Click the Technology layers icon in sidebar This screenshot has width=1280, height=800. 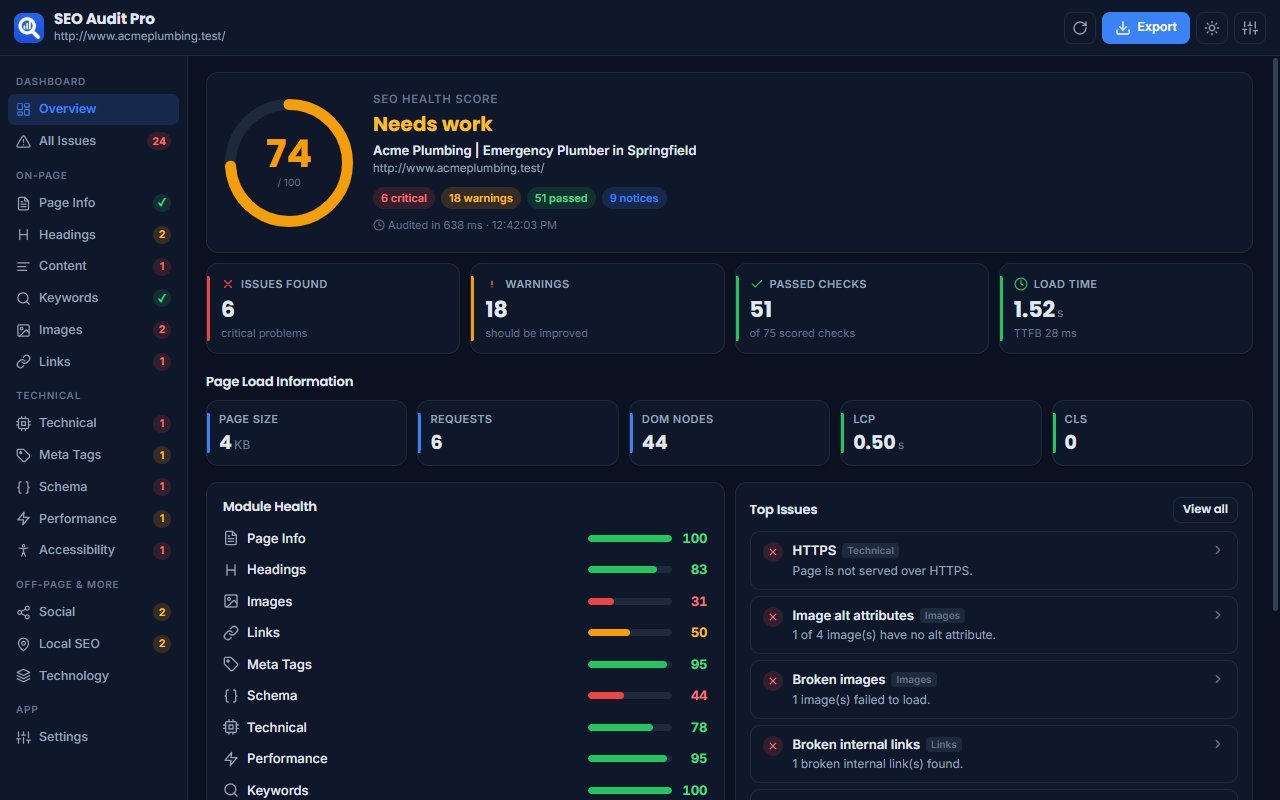tap(23, 676)
